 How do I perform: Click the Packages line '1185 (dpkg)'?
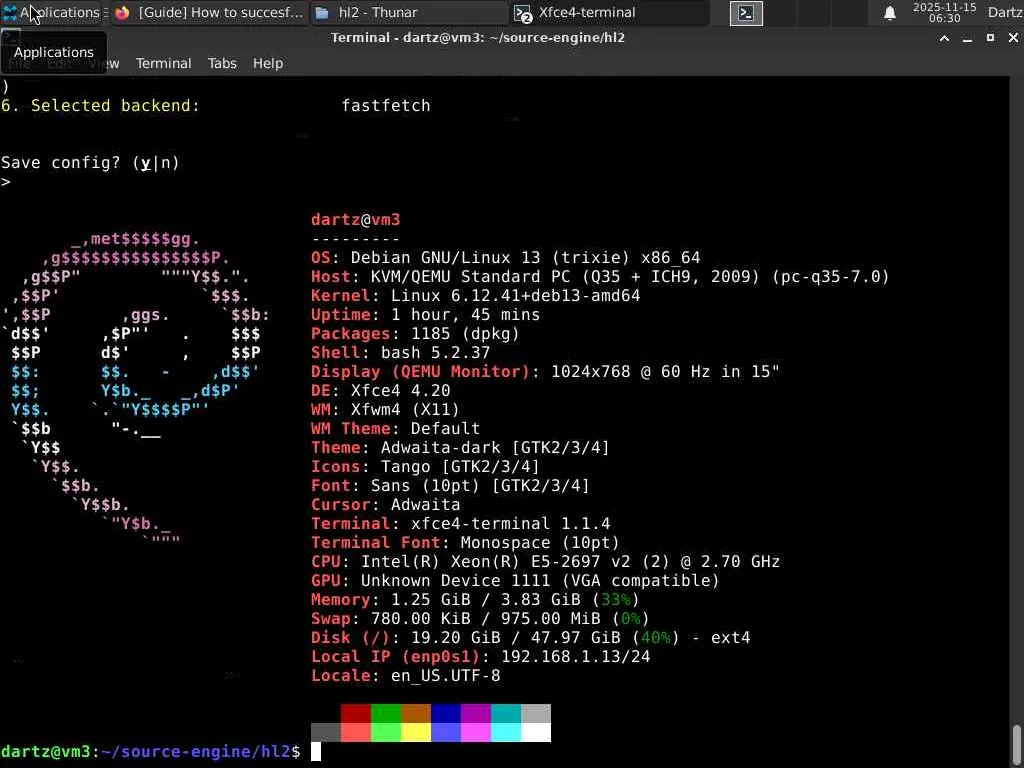tap(415, 334)
